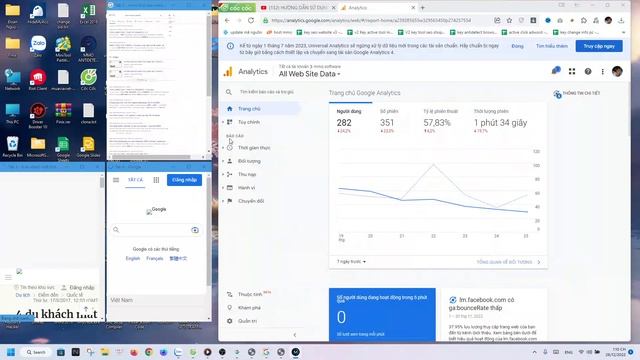
Task: Open key seo website bookmark
Action: click(320, 32)
